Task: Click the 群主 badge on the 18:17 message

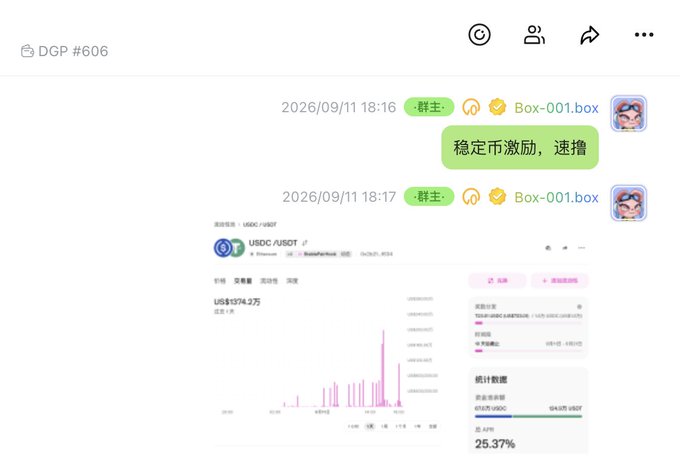Action: 429,197
